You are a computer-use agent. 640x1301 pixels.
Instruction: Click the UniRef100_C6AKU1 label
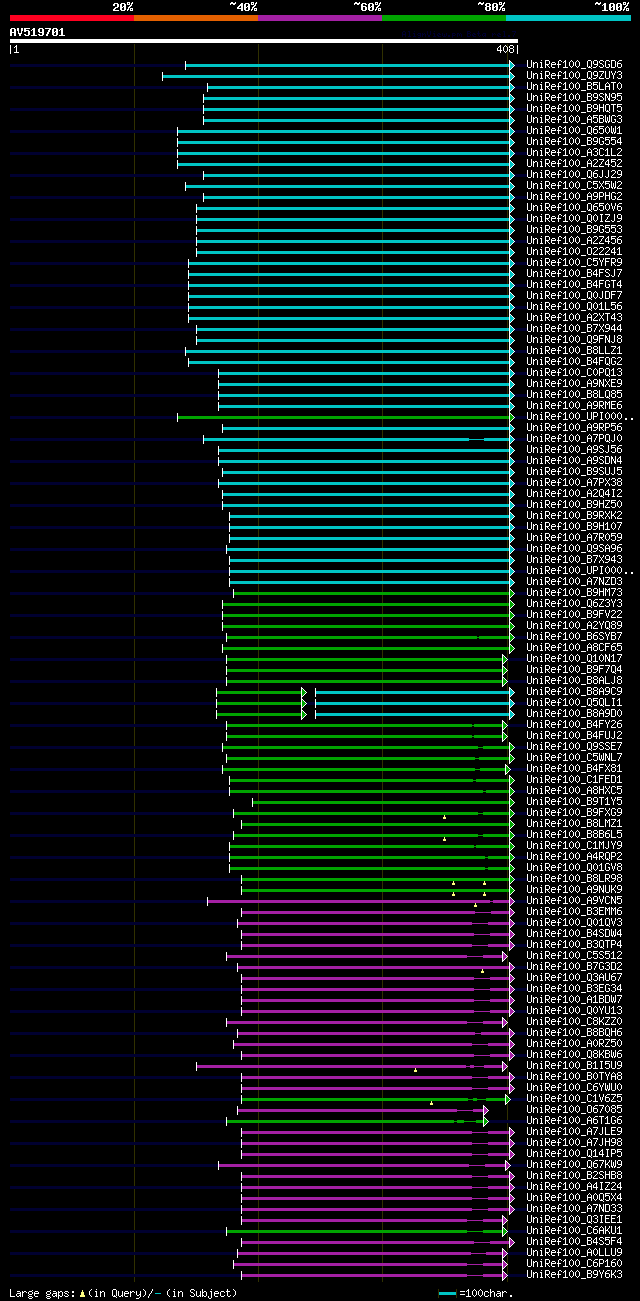(574, 1231)
